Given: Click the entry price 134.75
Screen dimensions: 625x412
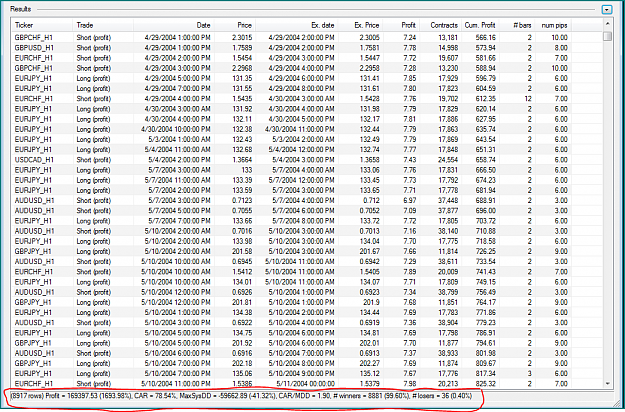Looking at the screenshot, I should click(242, 333).
